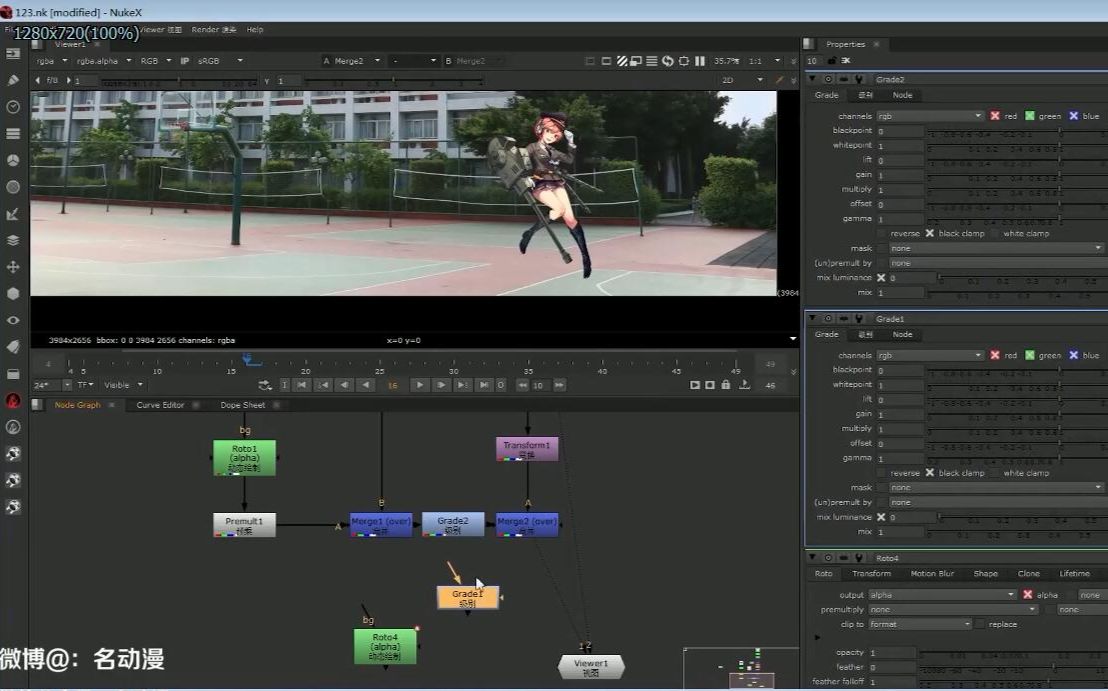Click the clipping warning stripes icon
This screenshot has width=1108, height=691.
coord(622,61)
